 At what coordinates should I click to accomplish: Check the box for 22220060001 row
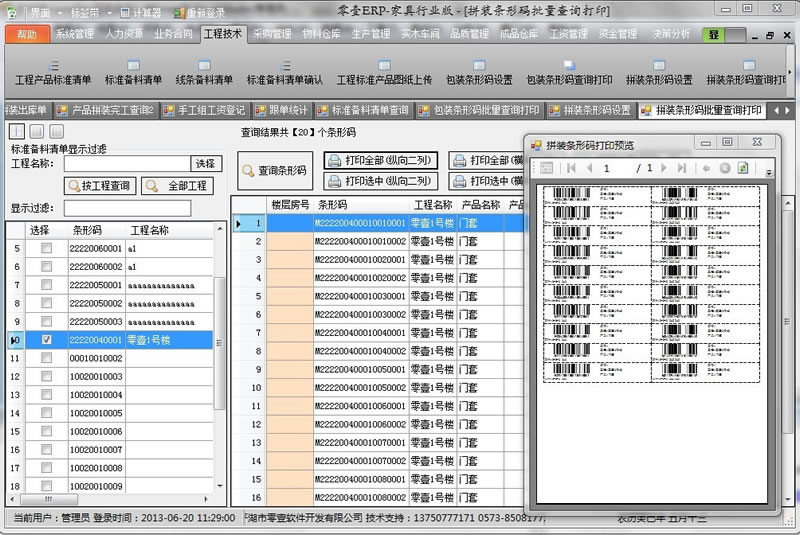tap(46, 248)
